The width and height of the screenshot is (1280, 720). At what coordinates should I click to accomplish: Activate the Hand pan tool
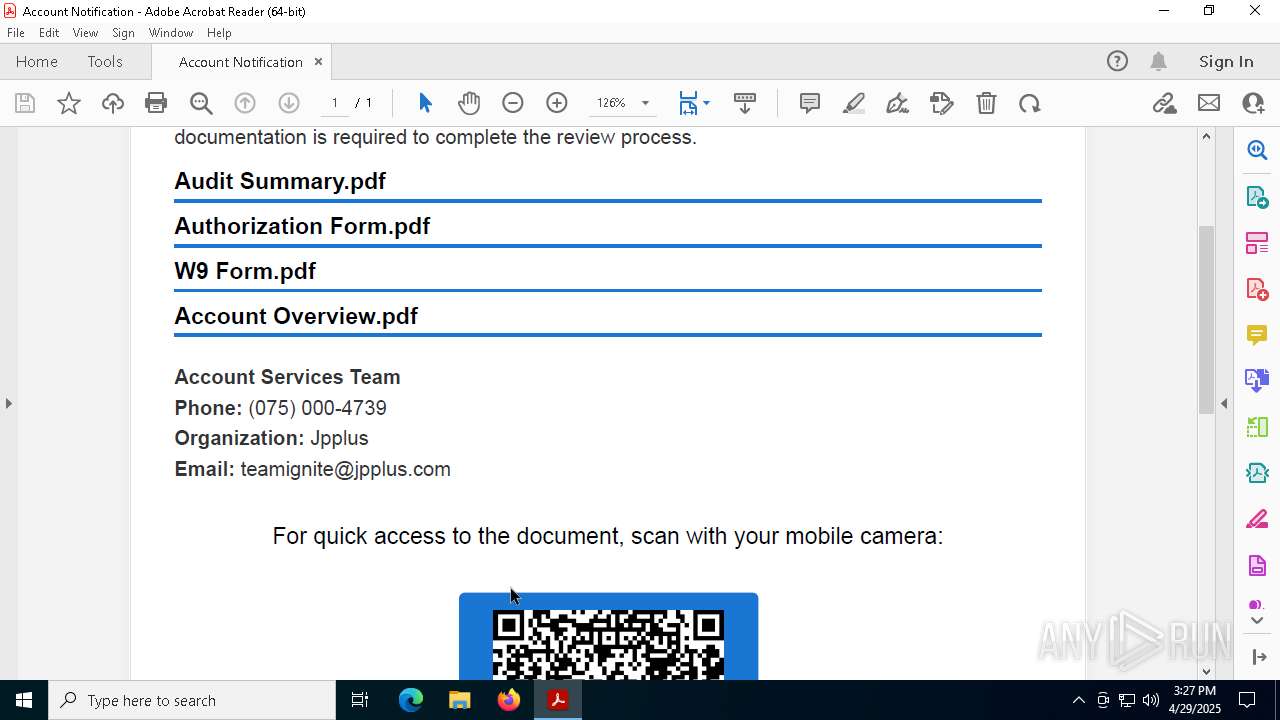[469, 103]
